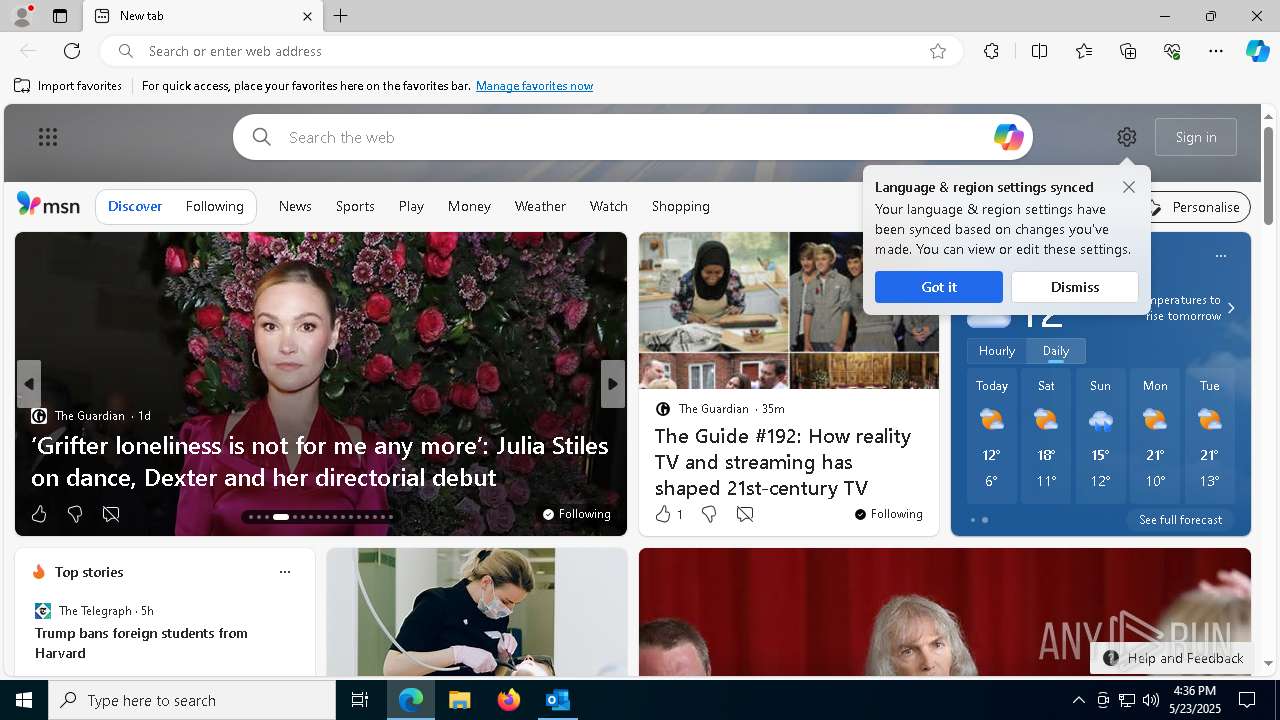
Task: Click the Windows taskbar search box
Action: click(x=192, y=700)
